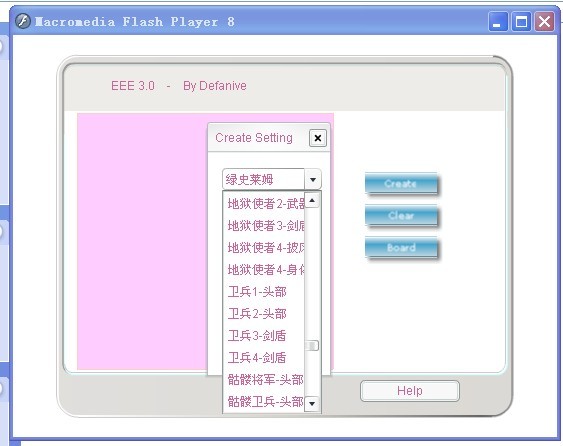Viewport: 563px width, 446px height.
Task: Select 卫兵1-头部 in the dropdown list
Action: 264,292
